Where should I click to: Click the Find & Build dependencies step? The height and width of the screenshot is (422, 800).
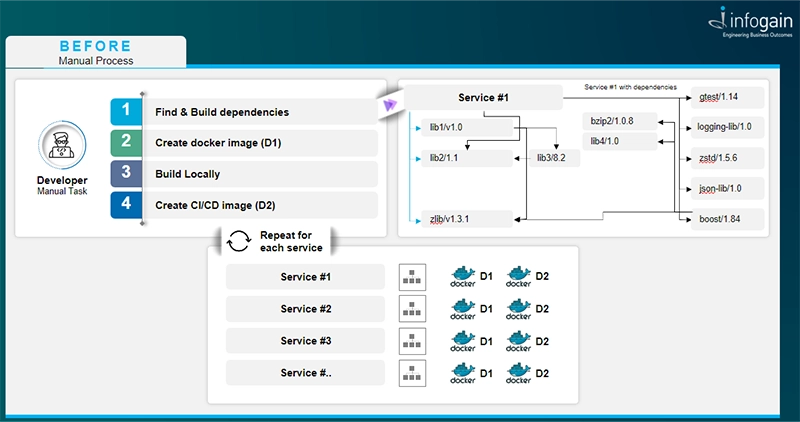point(260,112)
